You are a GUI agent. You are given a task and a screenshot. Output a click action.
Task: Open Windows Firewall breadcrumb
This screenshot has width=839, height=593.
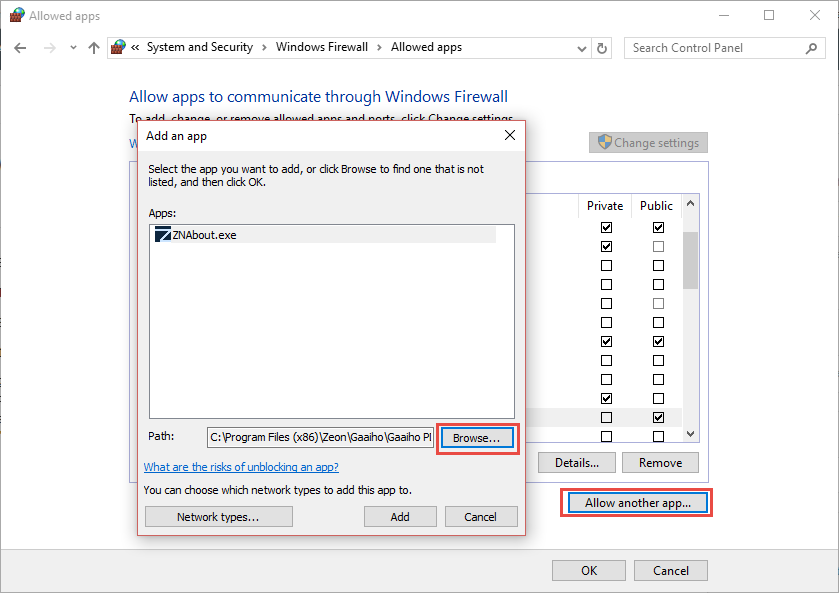coord(322,47)
